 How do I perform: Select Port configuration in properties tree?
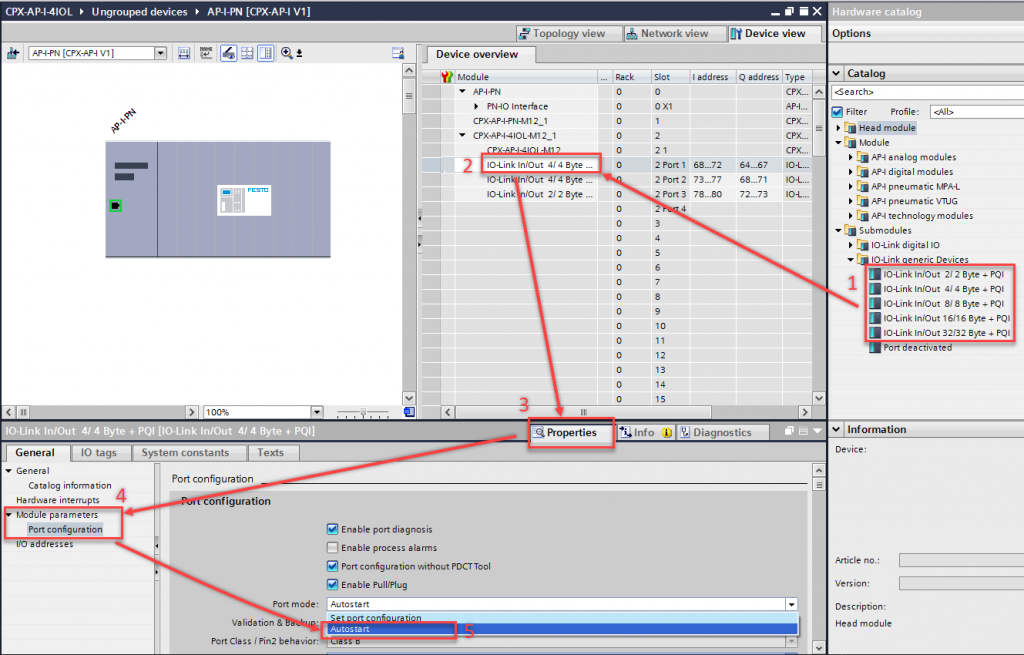(65, 530)
